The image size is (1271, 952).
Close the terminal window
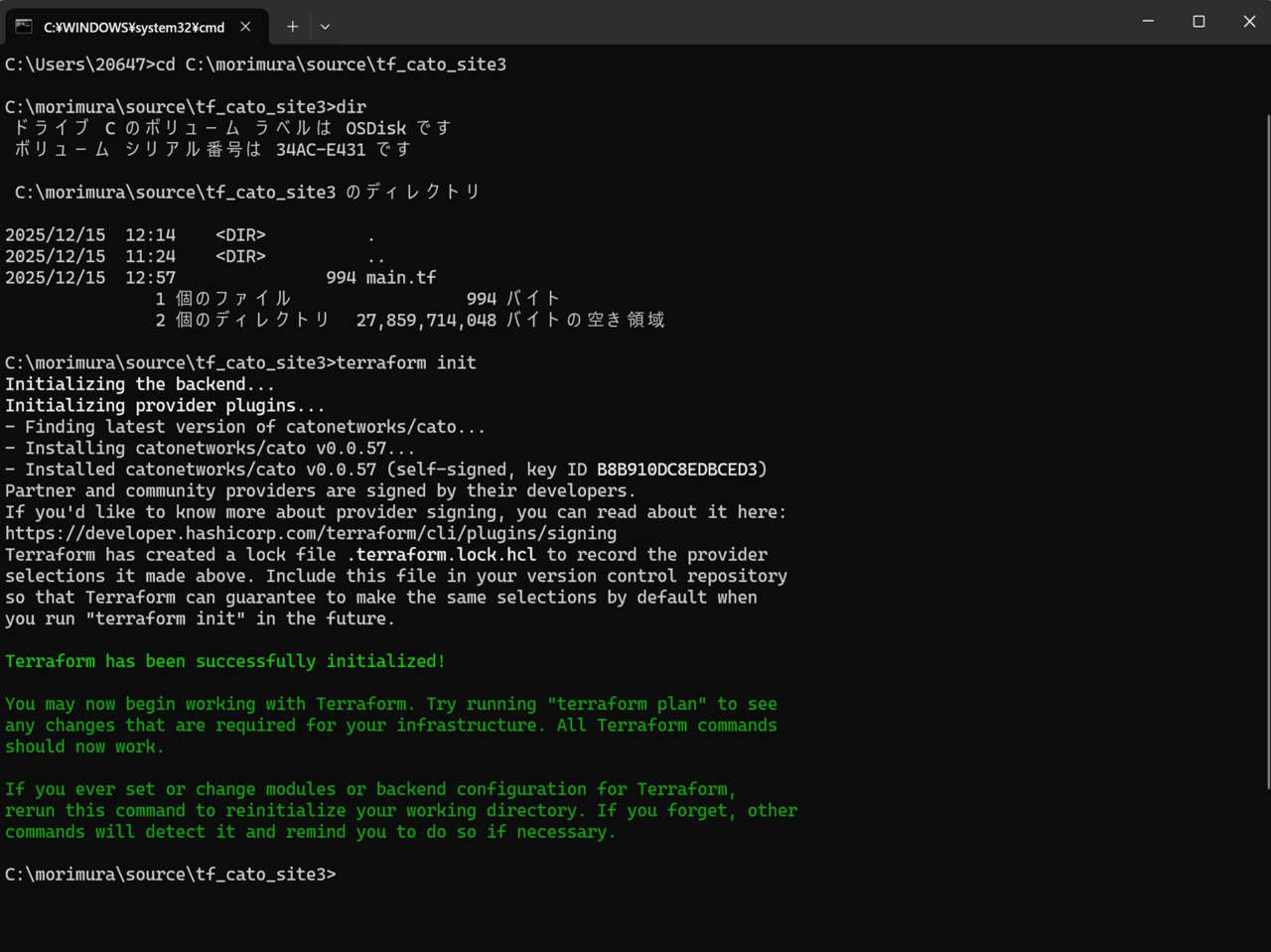(1249, 22)
